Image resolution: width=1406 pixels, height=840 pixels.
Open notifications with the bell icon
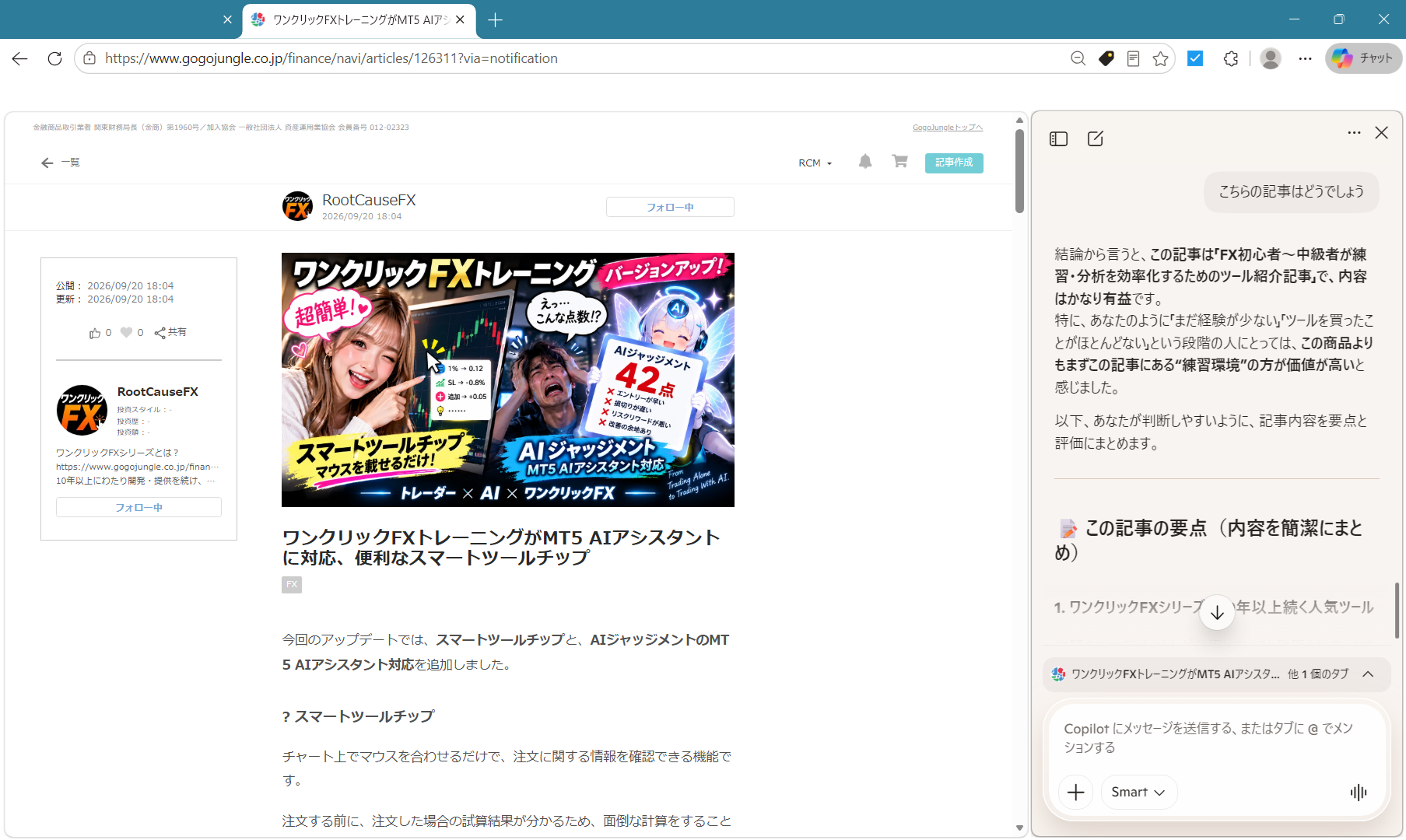click(865, 162)
